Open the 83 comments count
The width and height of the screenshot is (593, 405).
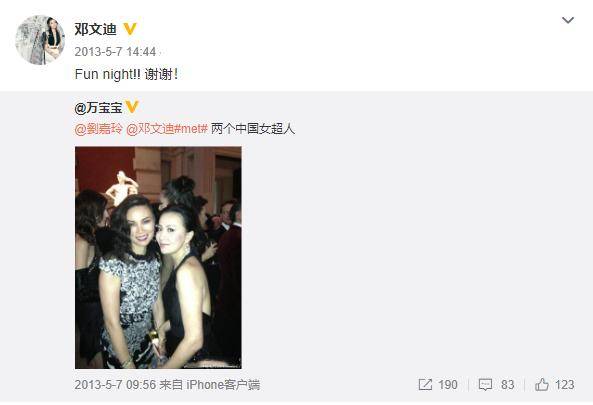point(508,385)
